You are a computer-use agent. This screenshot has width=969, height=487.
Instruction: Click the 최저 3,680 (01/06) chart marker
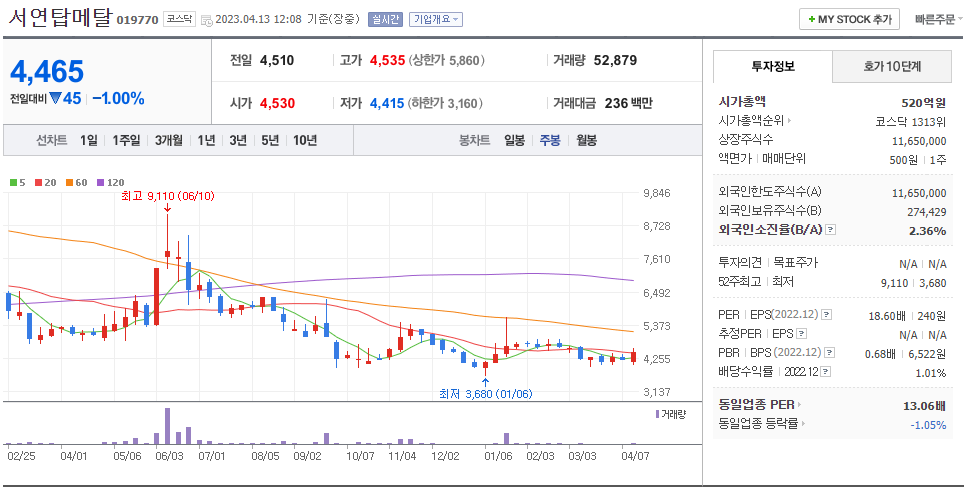point(485,394)
